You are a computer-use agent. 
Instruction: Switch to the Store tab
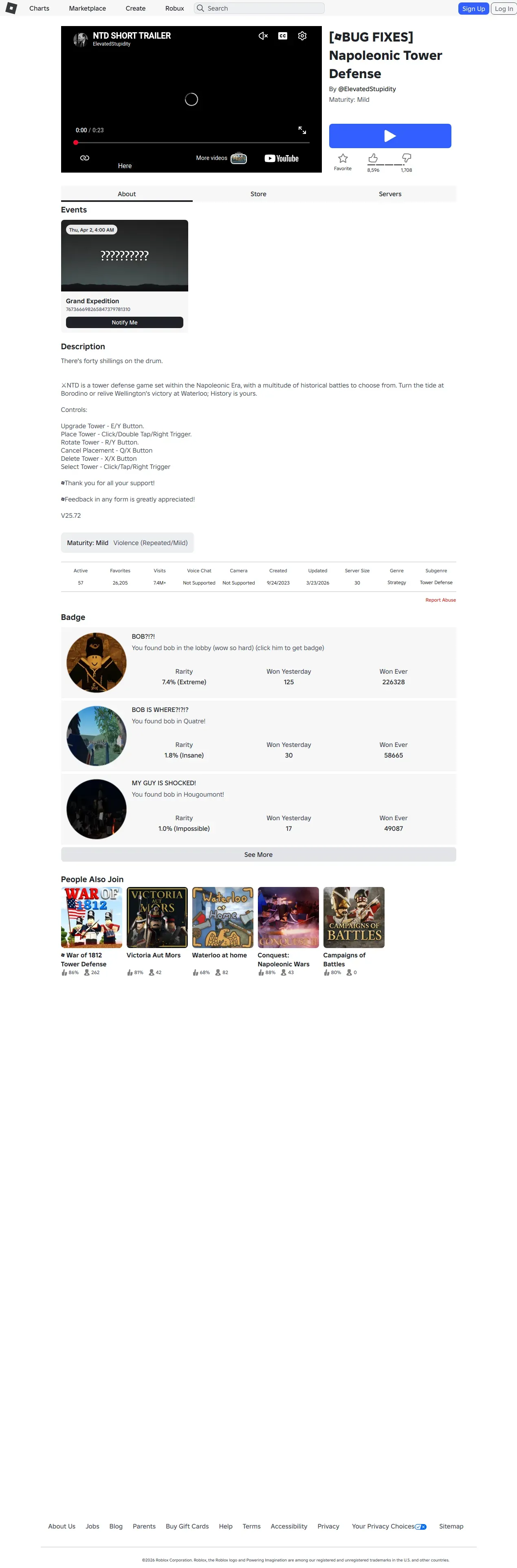[258, 194]
